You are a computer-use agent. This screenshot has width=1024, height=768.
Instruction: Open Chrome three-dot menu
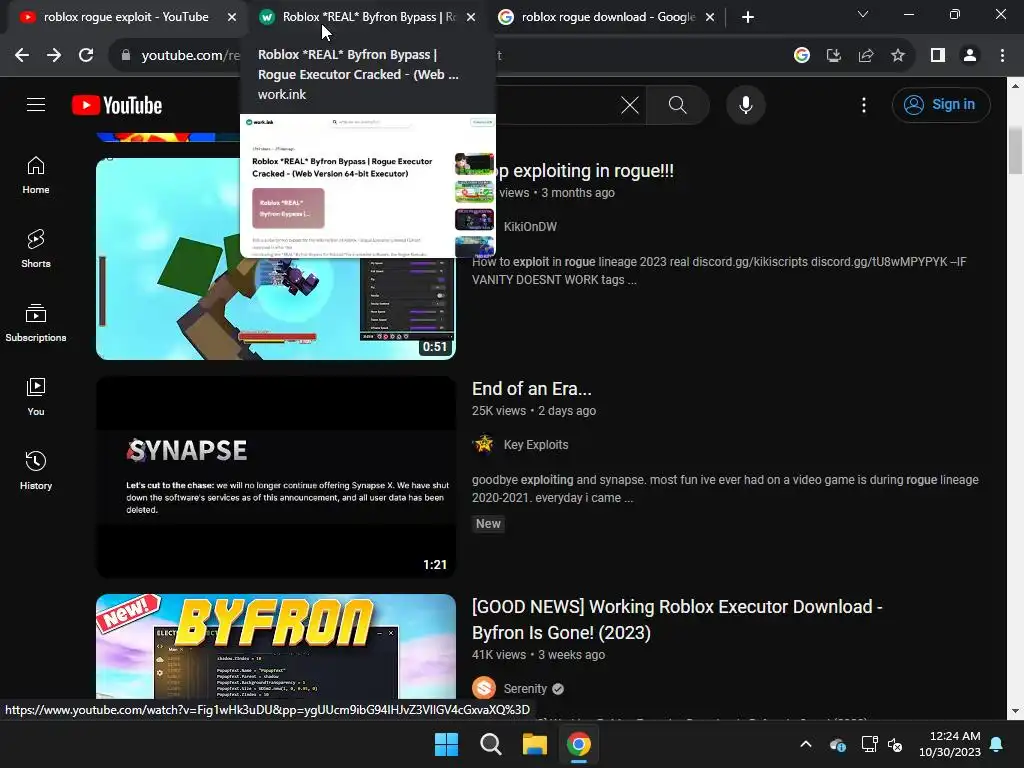point(1002,56)
